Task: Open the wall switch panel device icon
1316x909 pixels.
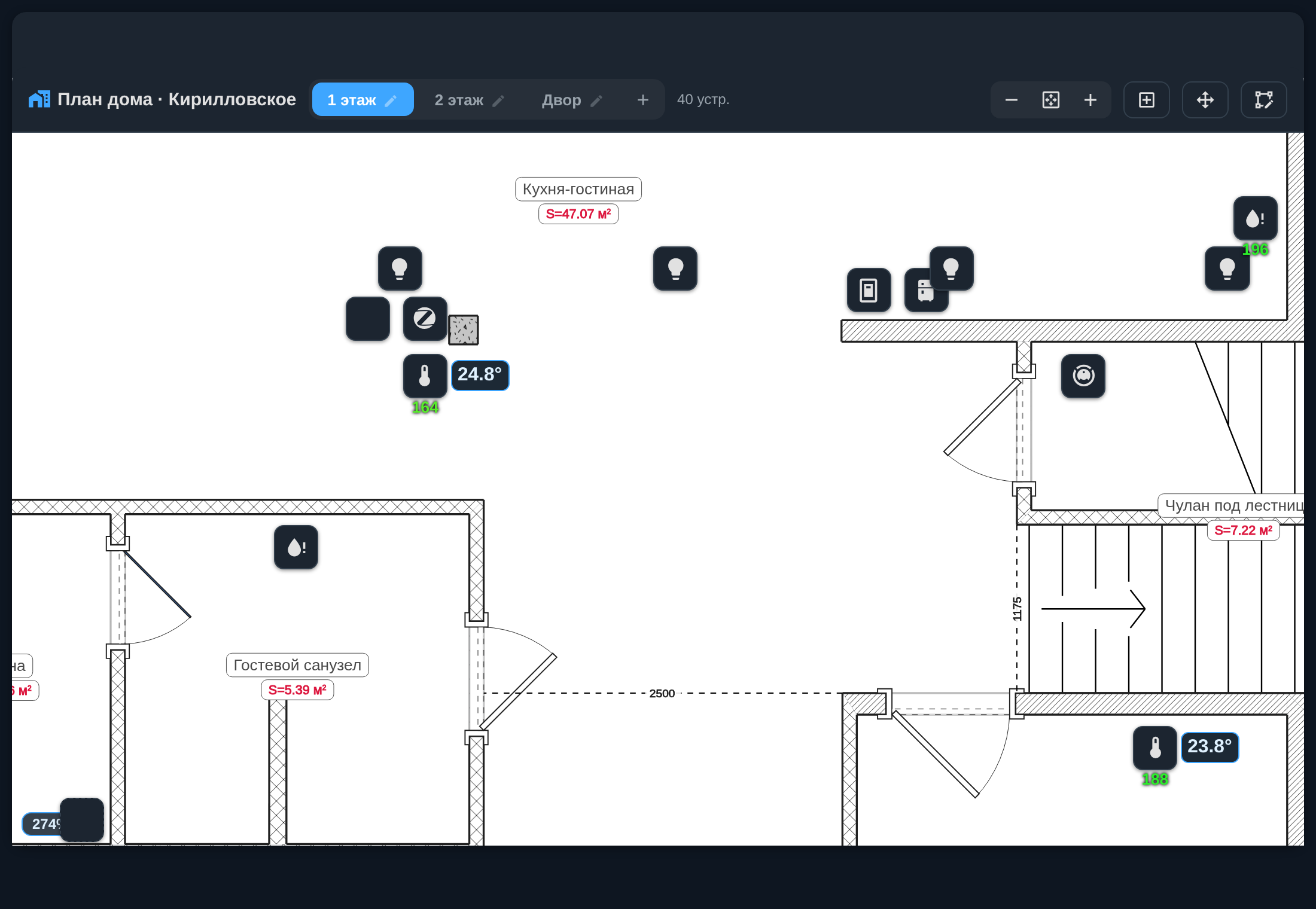Action: 869,290
